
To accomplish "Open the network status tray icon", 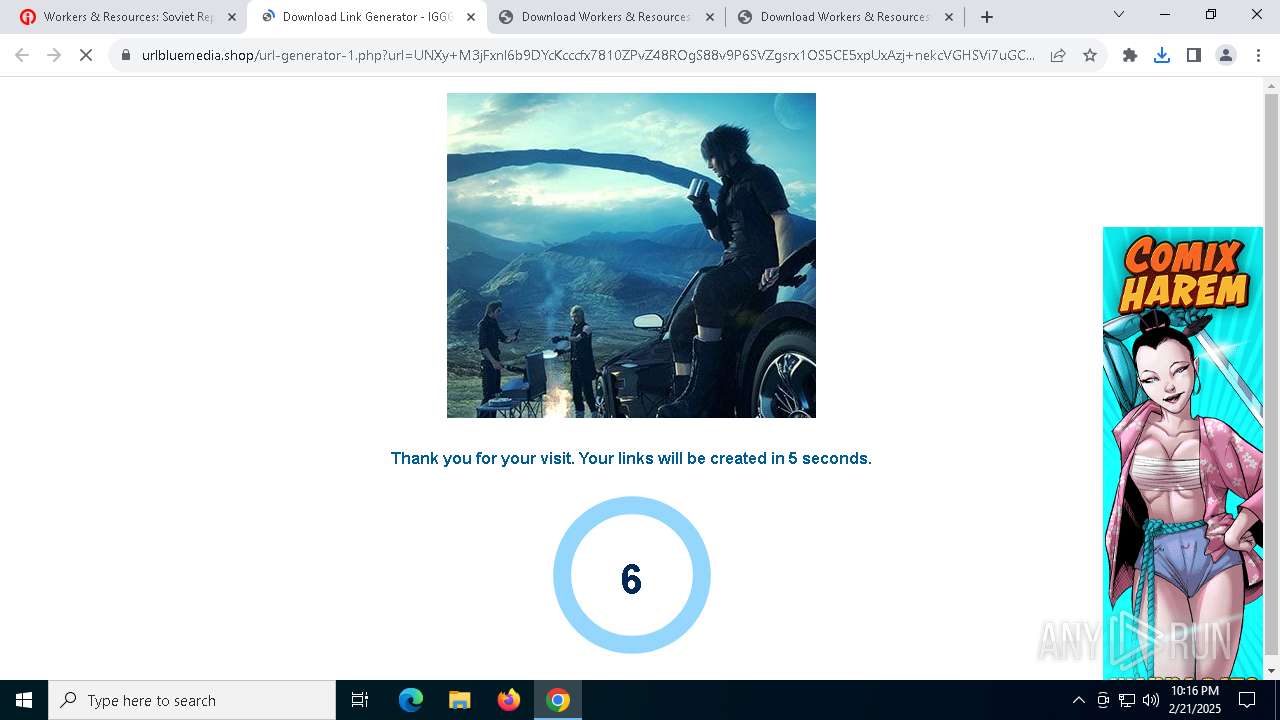I will pyautogui.click(x=1127, y=700).
